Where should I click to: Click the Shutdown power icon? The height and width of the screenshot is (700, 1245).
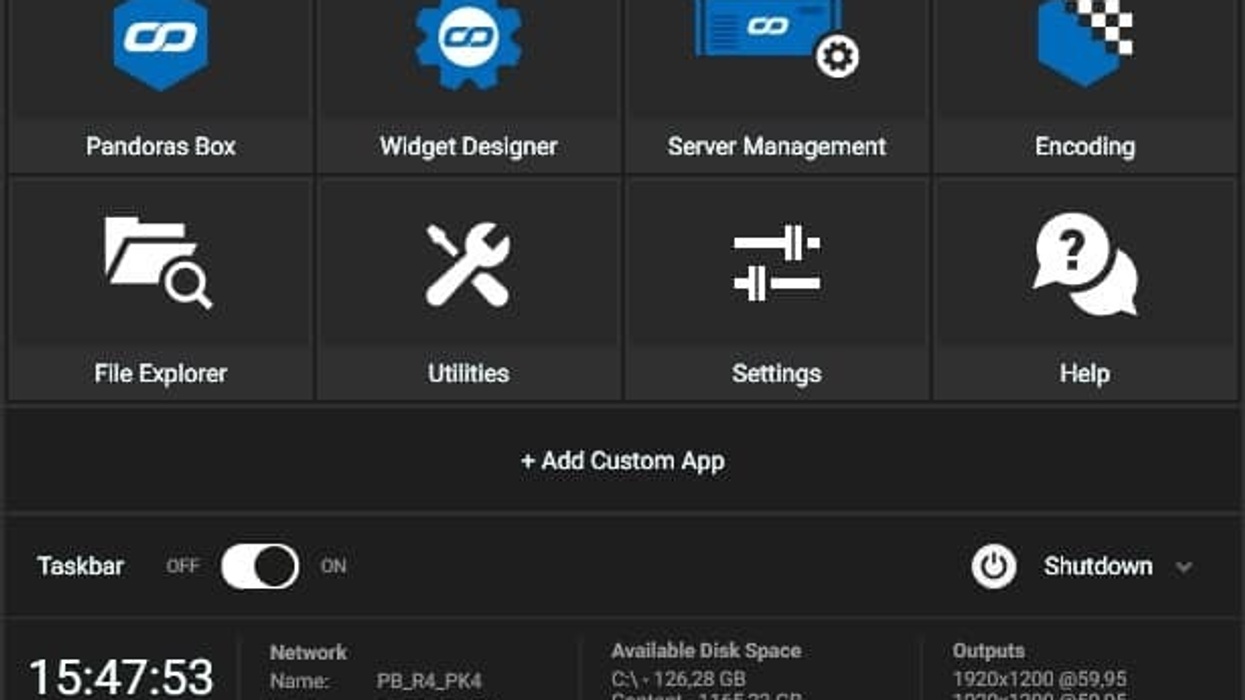[x=993, y=566]
